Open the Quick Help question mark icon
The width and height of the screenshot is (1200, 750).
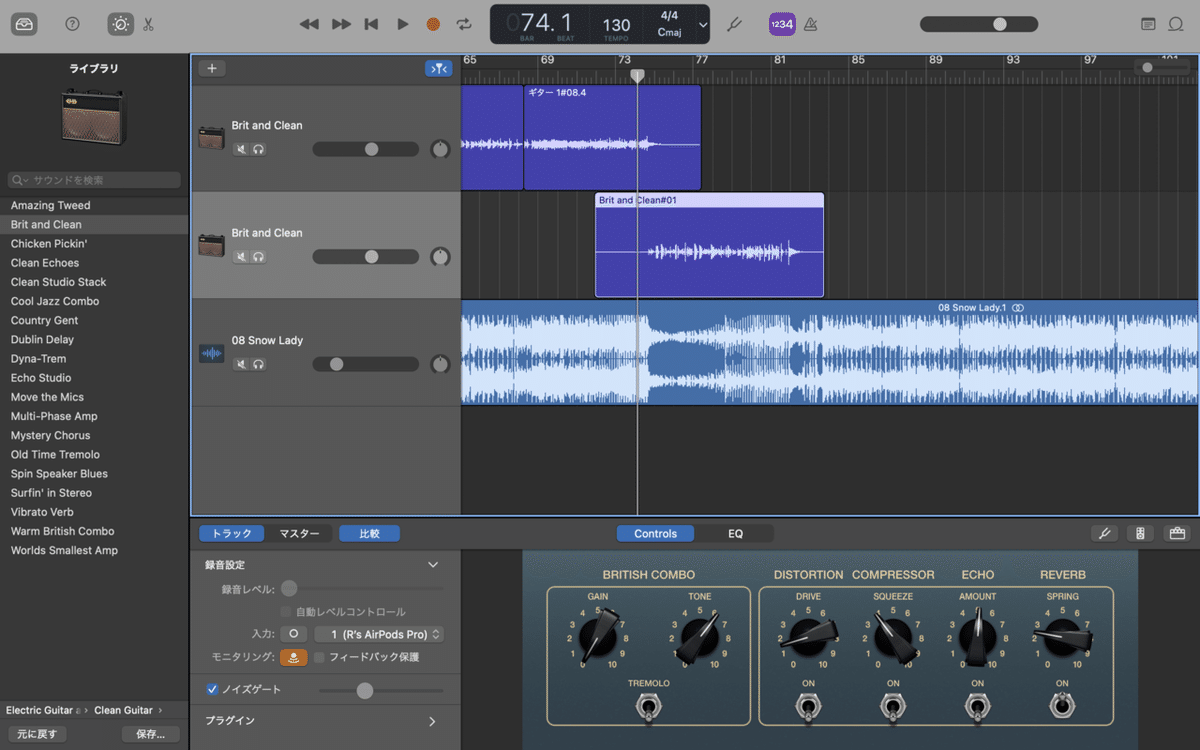tap(72, 24)
